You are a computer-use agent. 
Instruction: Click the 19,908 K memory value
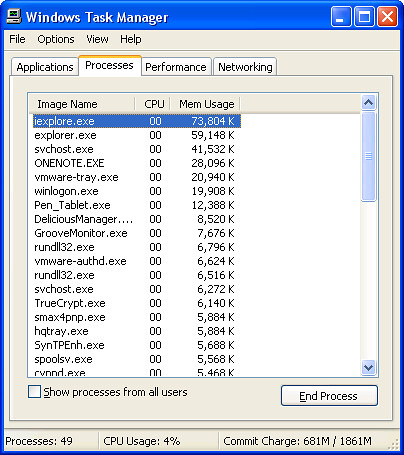tap(213, 191)
